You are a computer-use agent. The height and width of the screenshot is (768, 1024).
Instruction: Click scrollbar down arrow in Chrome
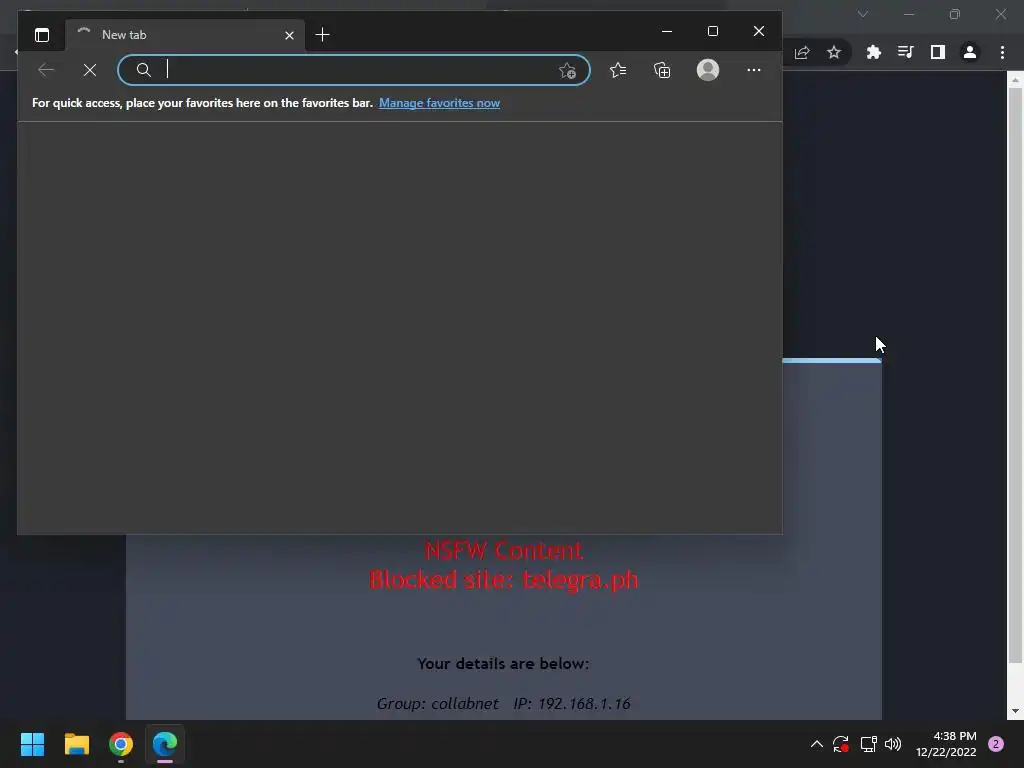[1015, 711]
